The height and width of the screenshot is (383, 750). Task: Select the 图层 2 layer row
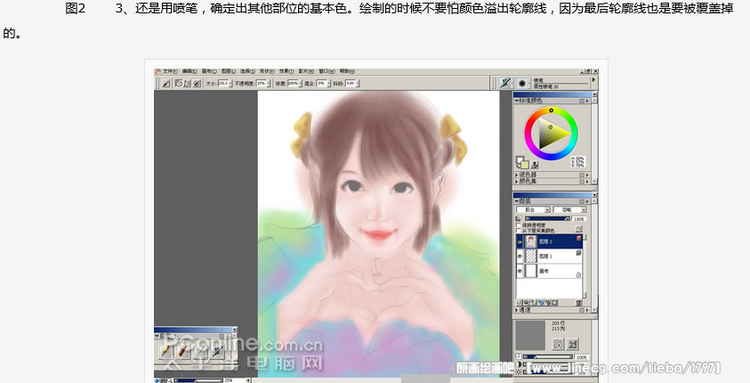[549, 241]
